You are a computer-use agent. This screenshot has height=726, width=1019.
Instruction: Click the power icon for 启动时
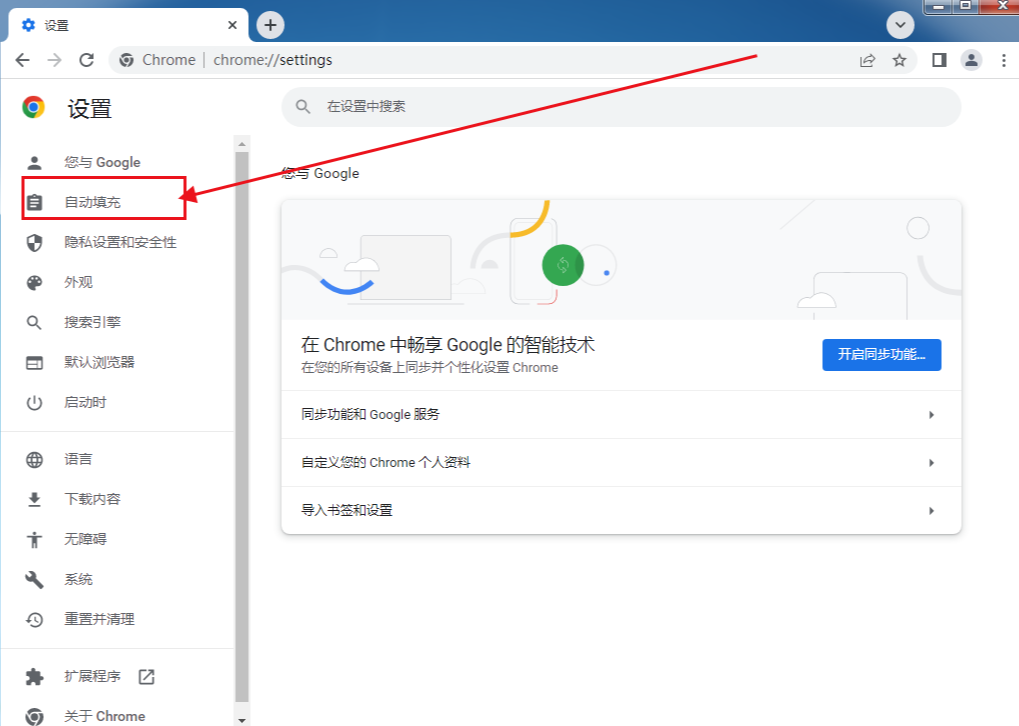point(34,403)
